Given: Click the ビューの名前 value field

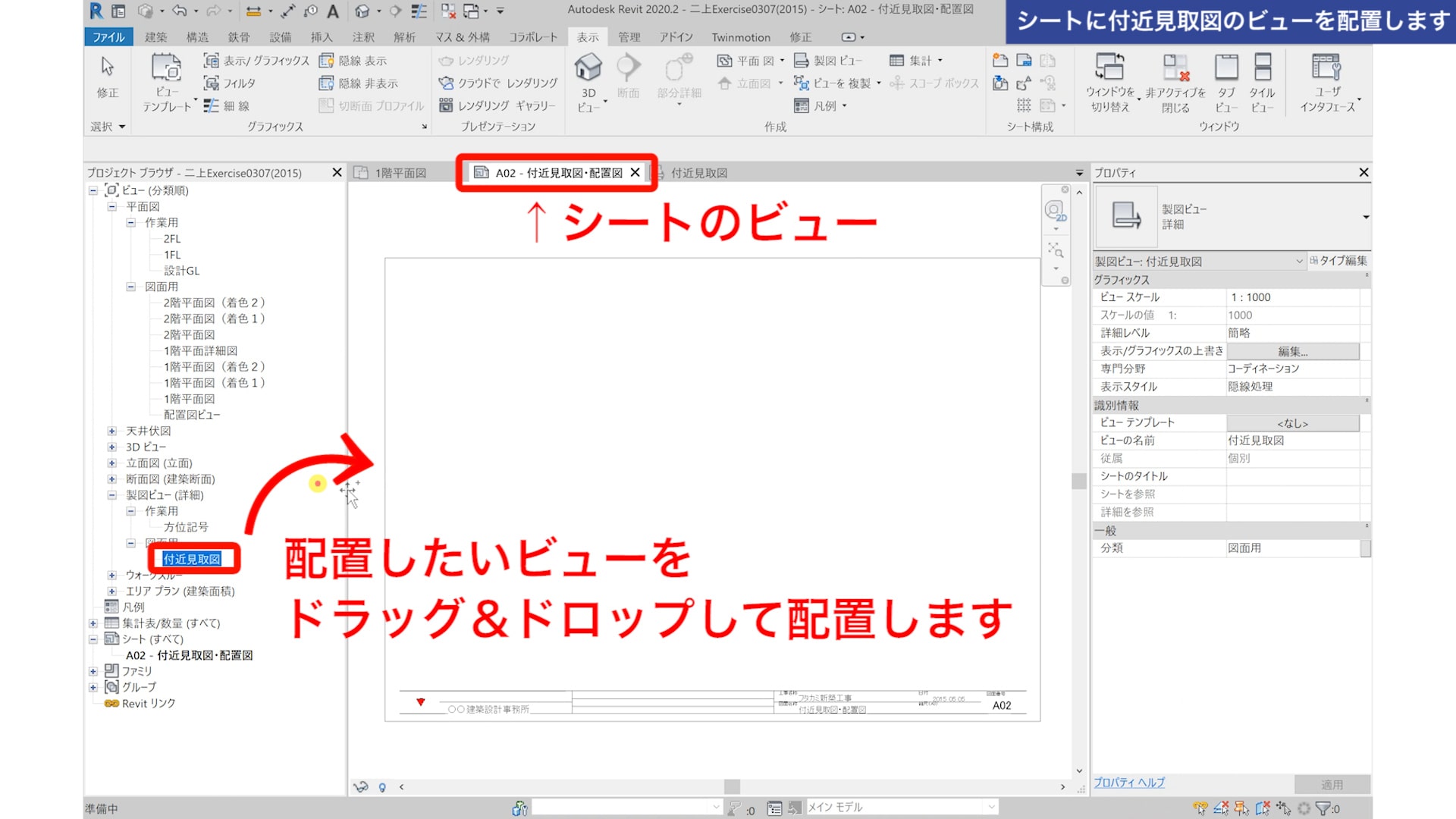Looking at the screenshot, I should pyautogui.click(x=1292, y=441).
